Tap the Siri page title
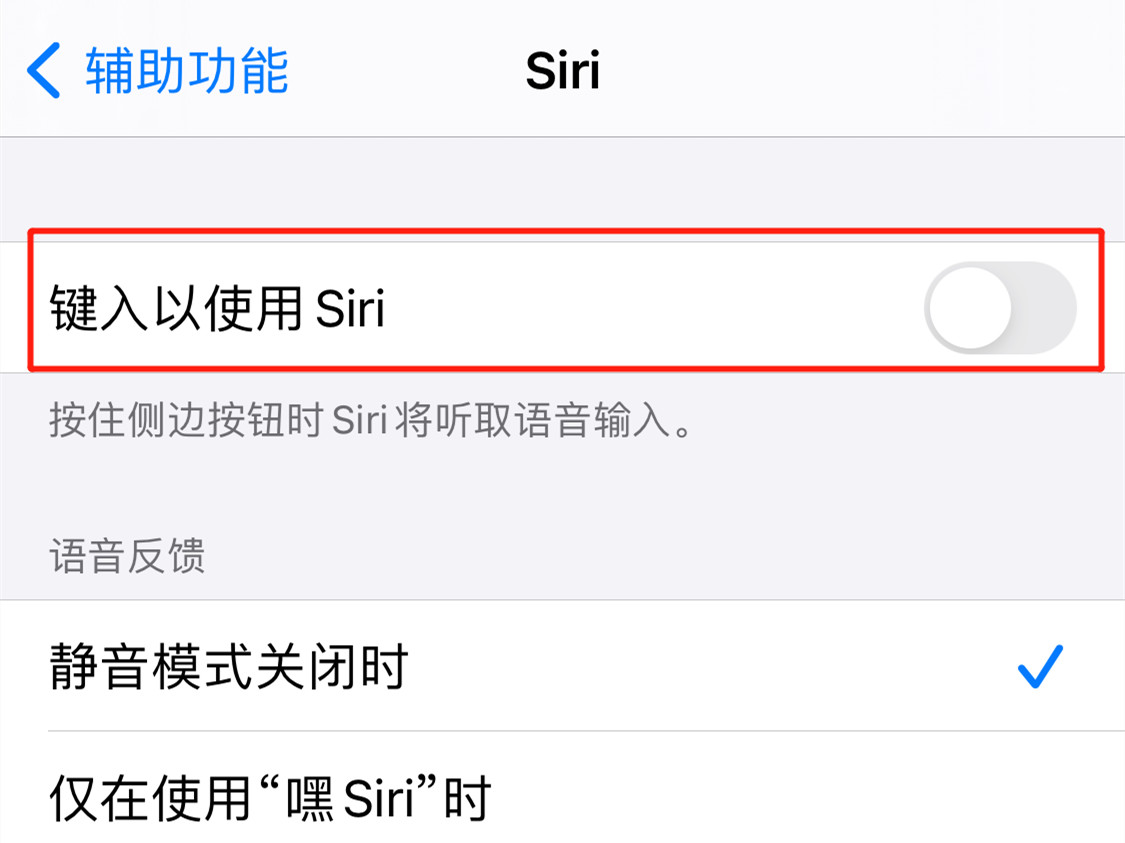The image size is (1125, 843). (x=562, y=71)
